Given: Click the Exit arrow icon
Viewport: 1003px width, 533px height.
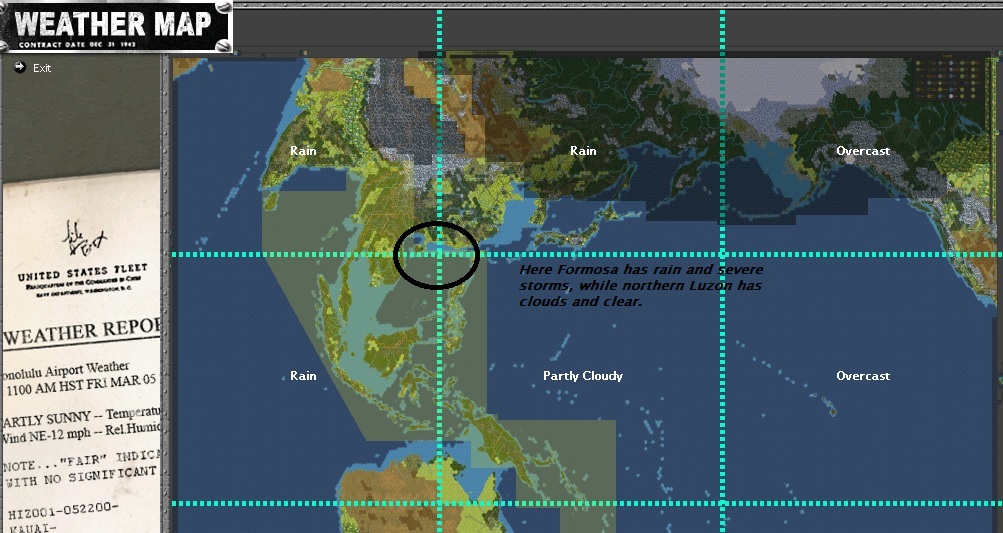Looking at the screenshot, I should (x=20, y=67).
